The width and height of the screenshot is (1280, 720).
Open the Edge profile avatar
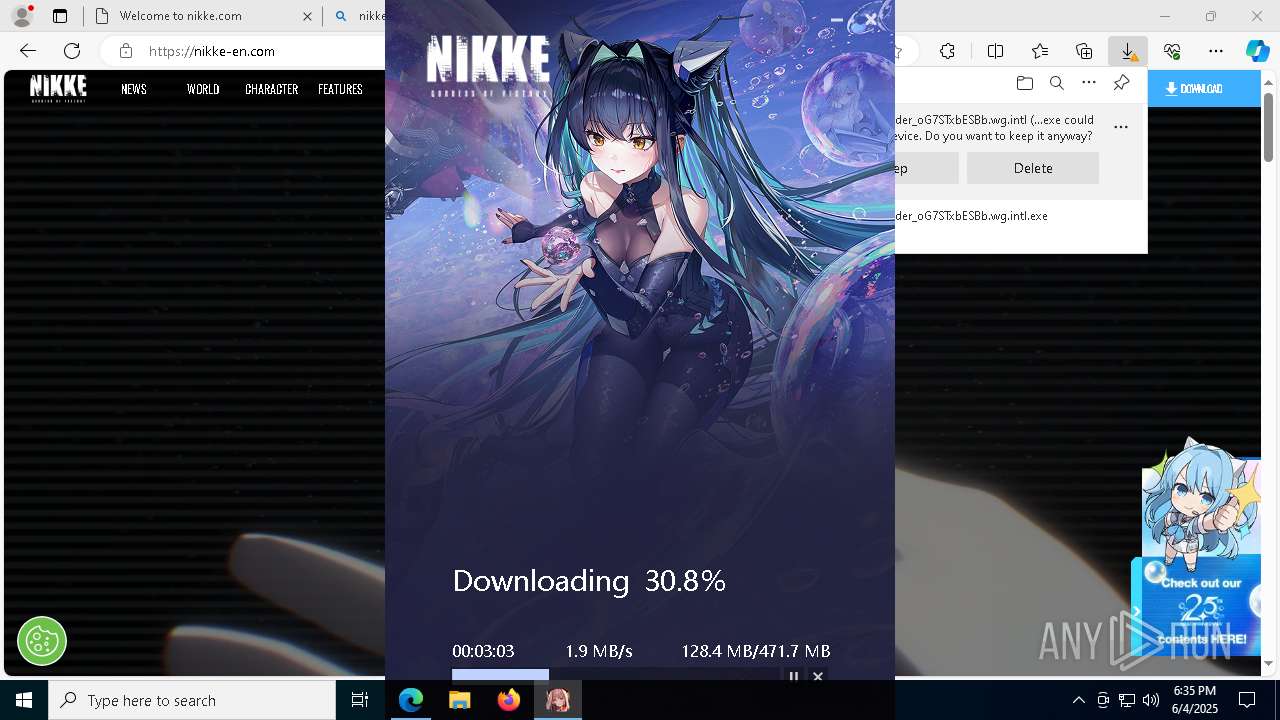point(21,16)
